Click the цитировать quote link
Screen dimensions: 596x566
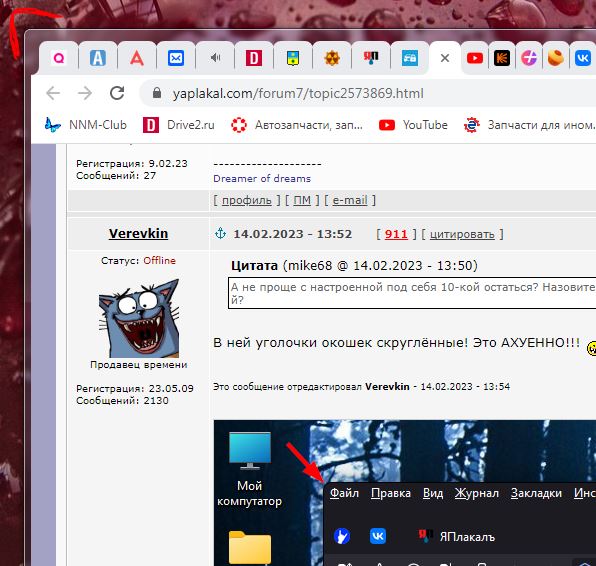pyautogui.click(x=462, y=234)
